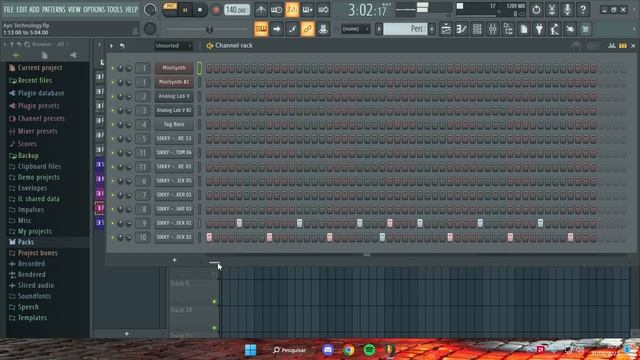Image resolution: width=640 pixels, height=360 pixels.
Task: Select the Tag Bass channel button
Action: point(174,124)
